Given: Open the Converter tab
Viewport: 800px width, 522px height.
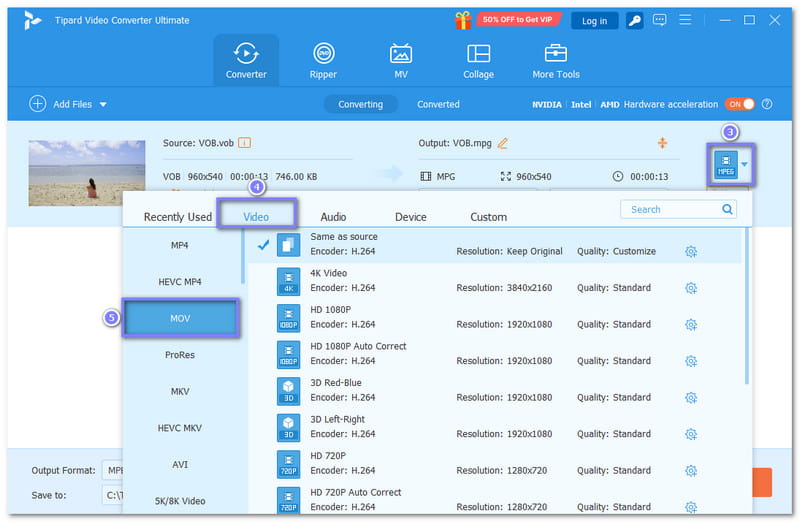Looking at the screenshot, I should point(246,60).
